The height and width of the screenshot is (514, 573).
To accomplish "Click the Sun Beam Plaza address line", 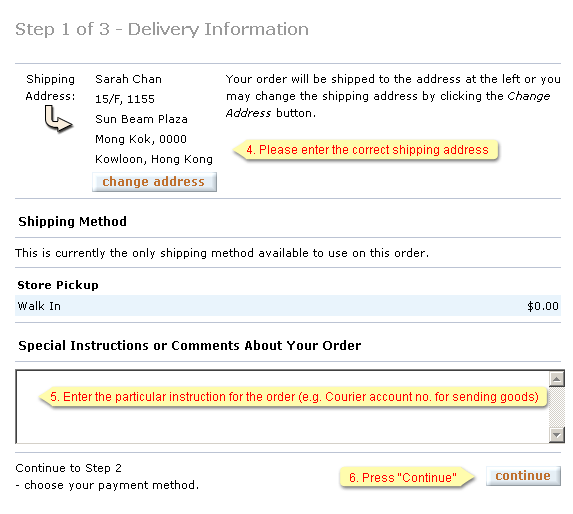I will (x=141, y=119).
